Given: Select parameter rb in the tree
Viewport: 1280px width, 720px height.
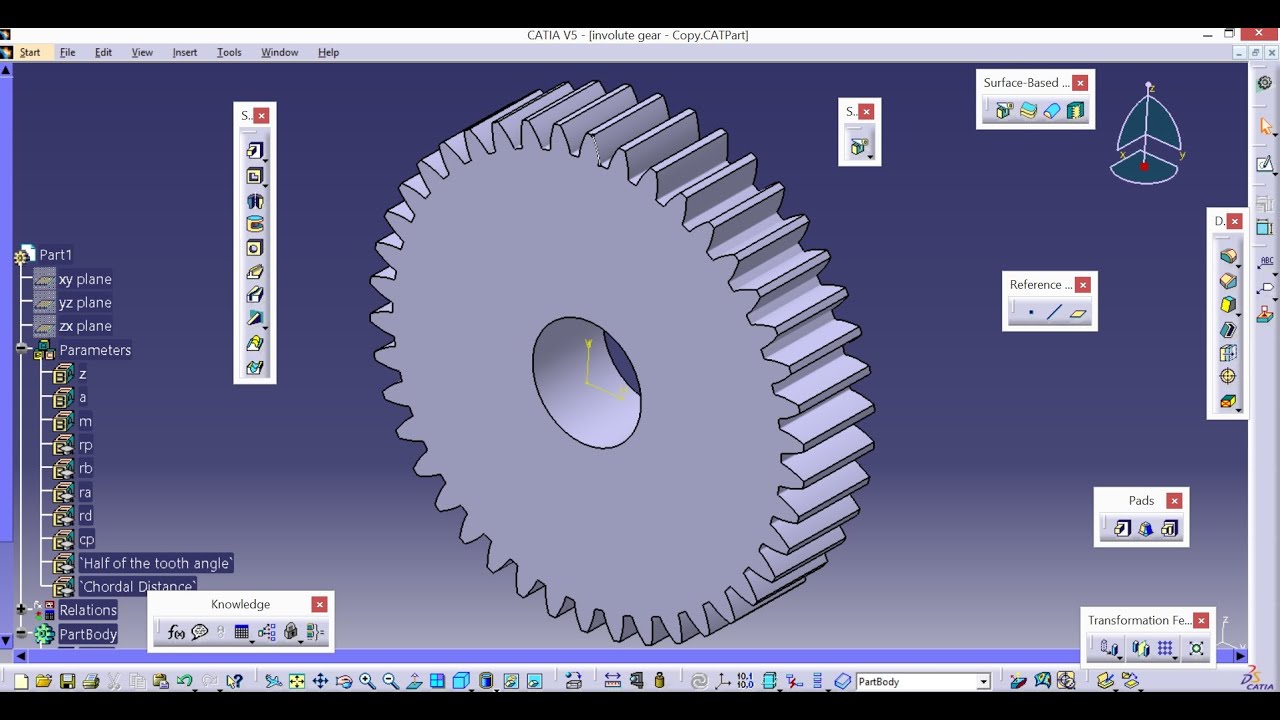Looking at the screenshot, I should point(85,468).
